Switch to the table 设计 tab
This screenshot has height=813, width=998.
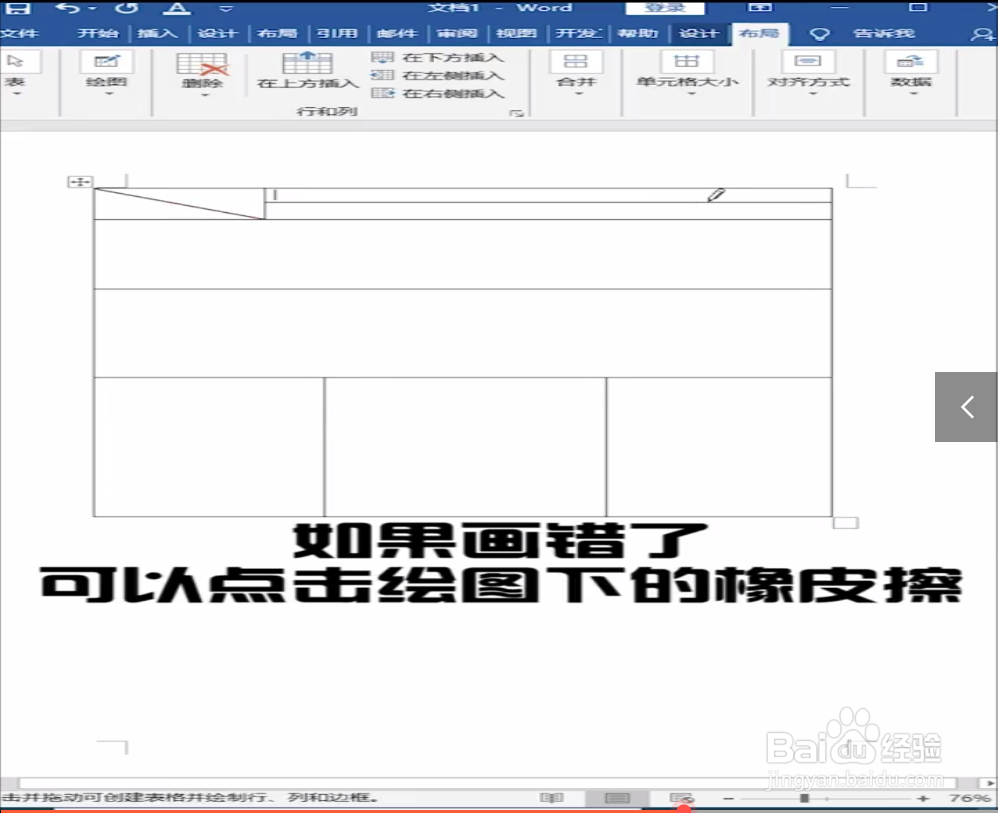(698, 33)
